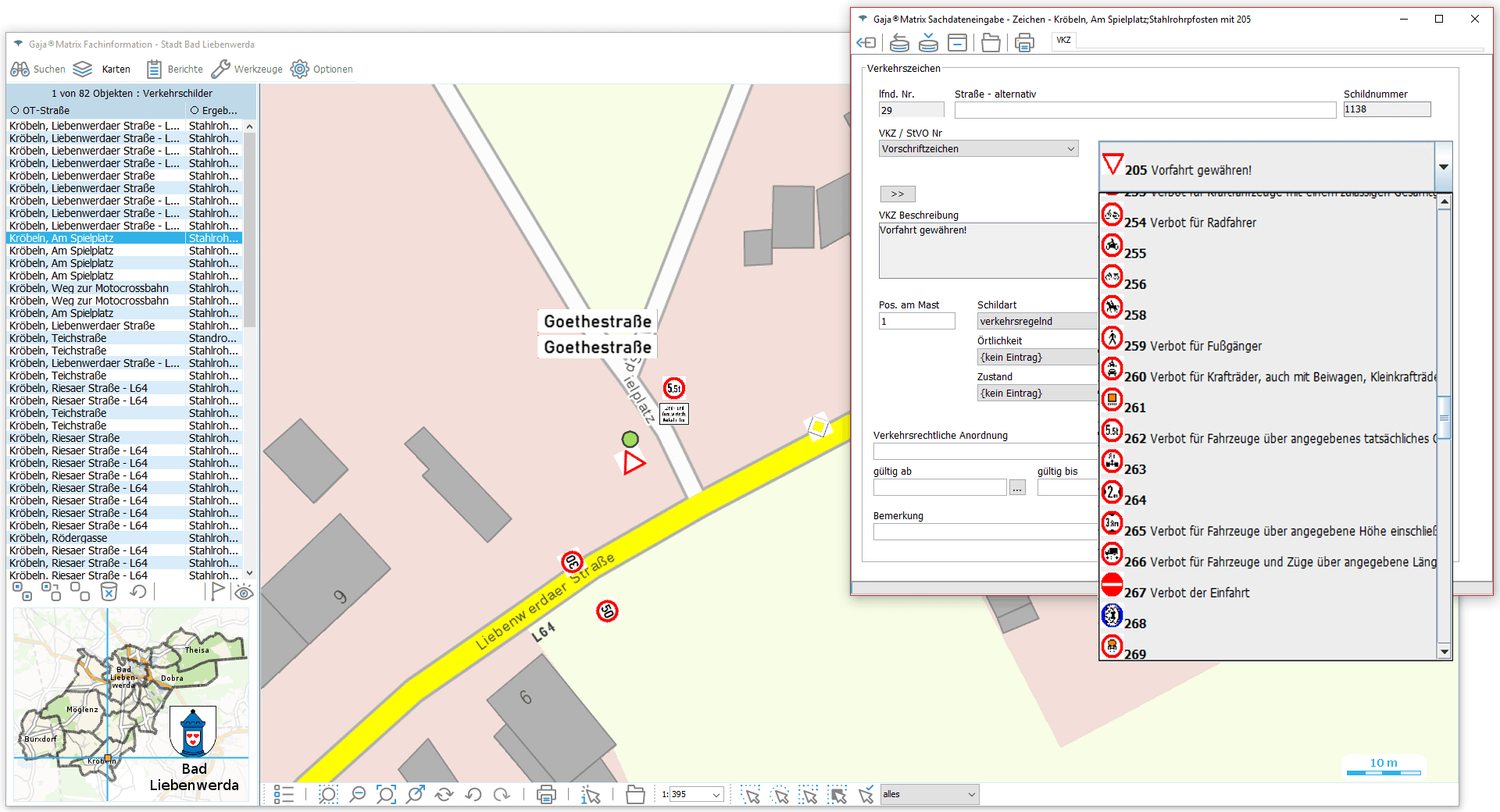Click the save-to-database icon with the blue arrow
Viewport: 1500px width, 812px height.
[928, 43]
